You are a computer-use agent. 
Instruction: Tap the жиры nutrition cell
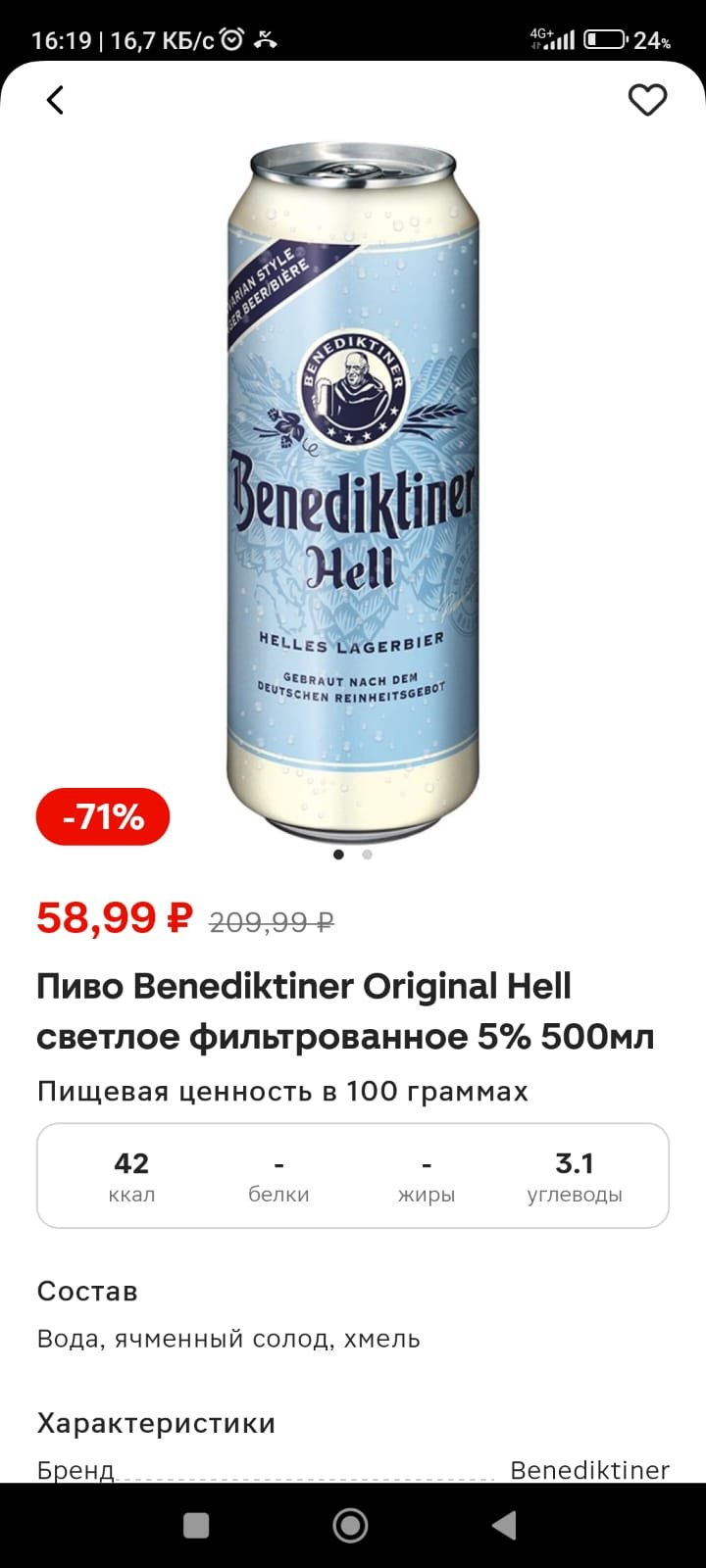point(427,1176)
